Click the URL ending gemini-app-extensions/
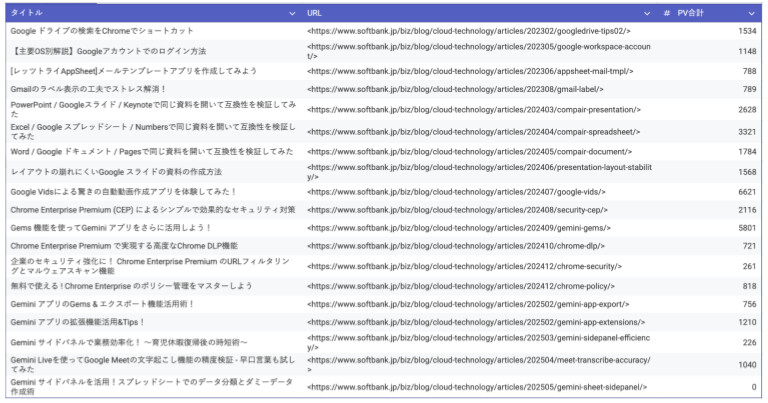The image size is (768, 403). (476, 322)
